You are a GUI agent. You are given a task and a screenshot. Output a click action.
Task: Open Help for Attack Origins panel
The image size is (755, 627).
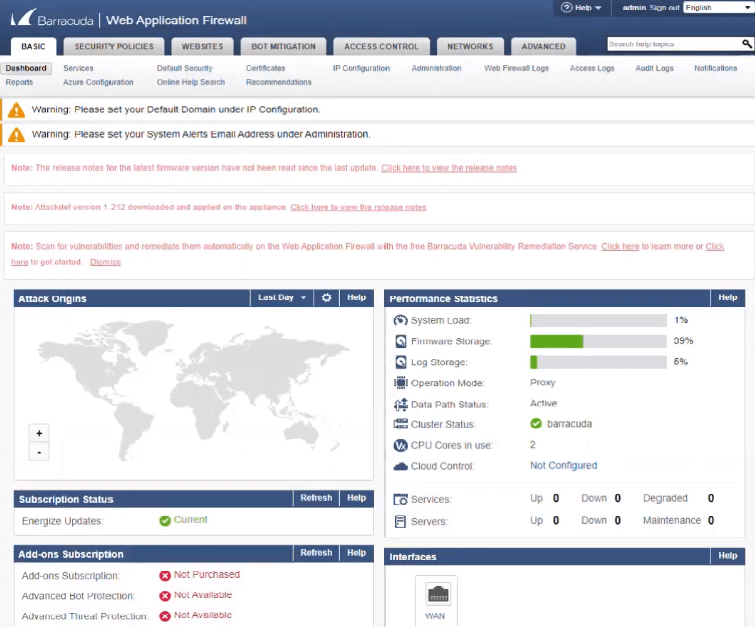coord(357,298)
